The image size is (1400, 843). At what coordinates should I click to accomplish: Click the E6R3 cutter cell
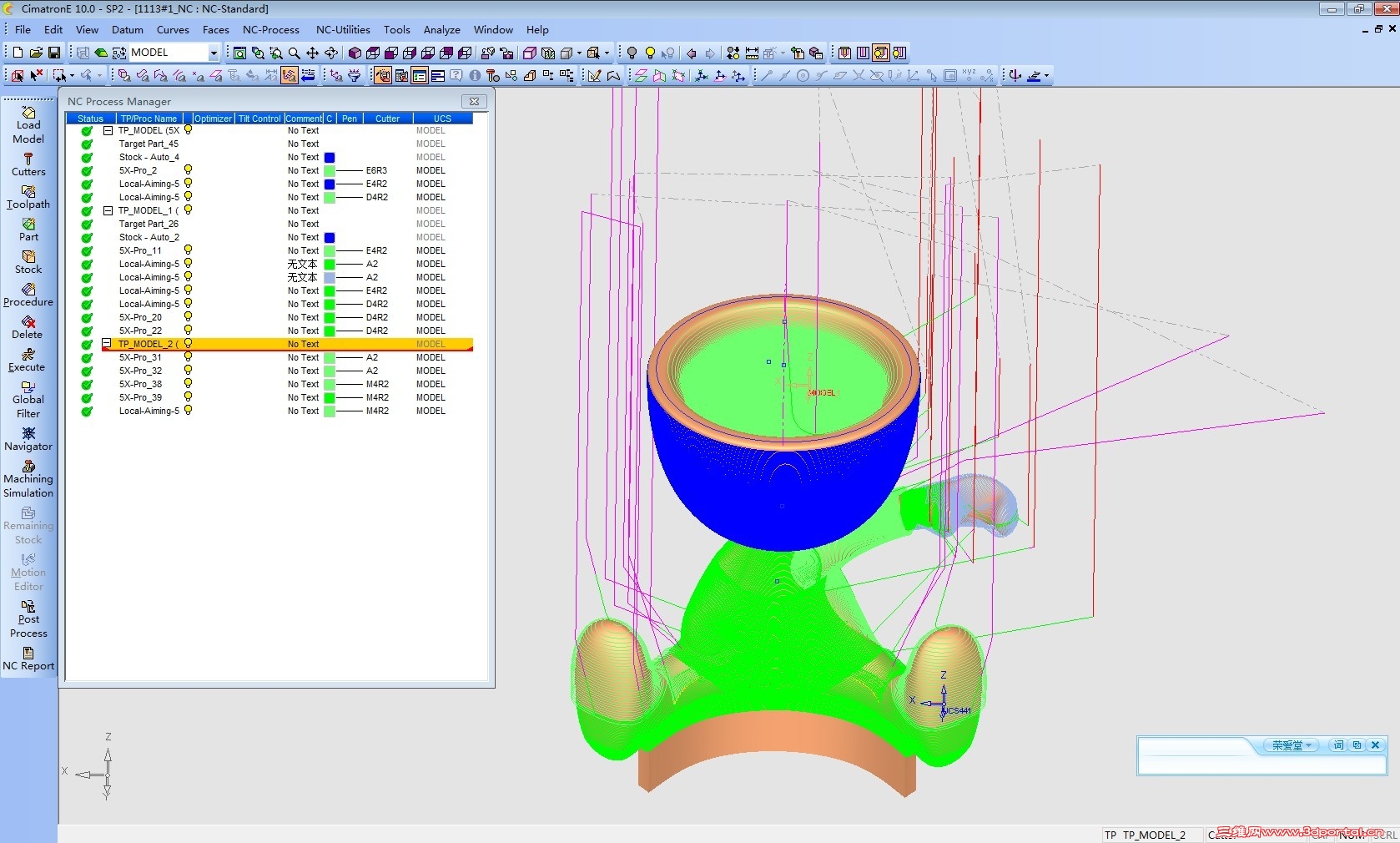(376, 170)
